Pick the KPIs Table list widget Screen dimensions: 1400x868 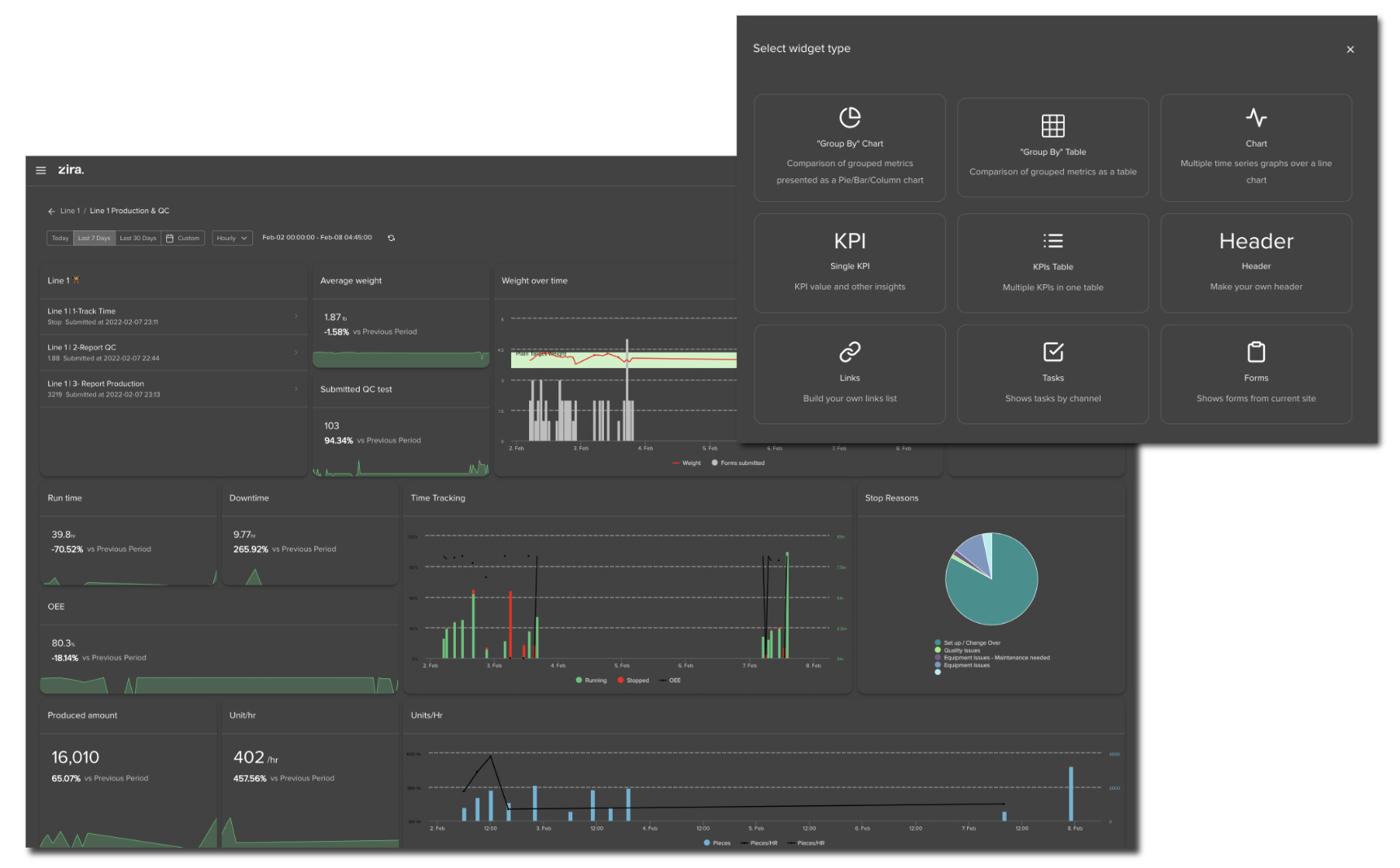1052,263
